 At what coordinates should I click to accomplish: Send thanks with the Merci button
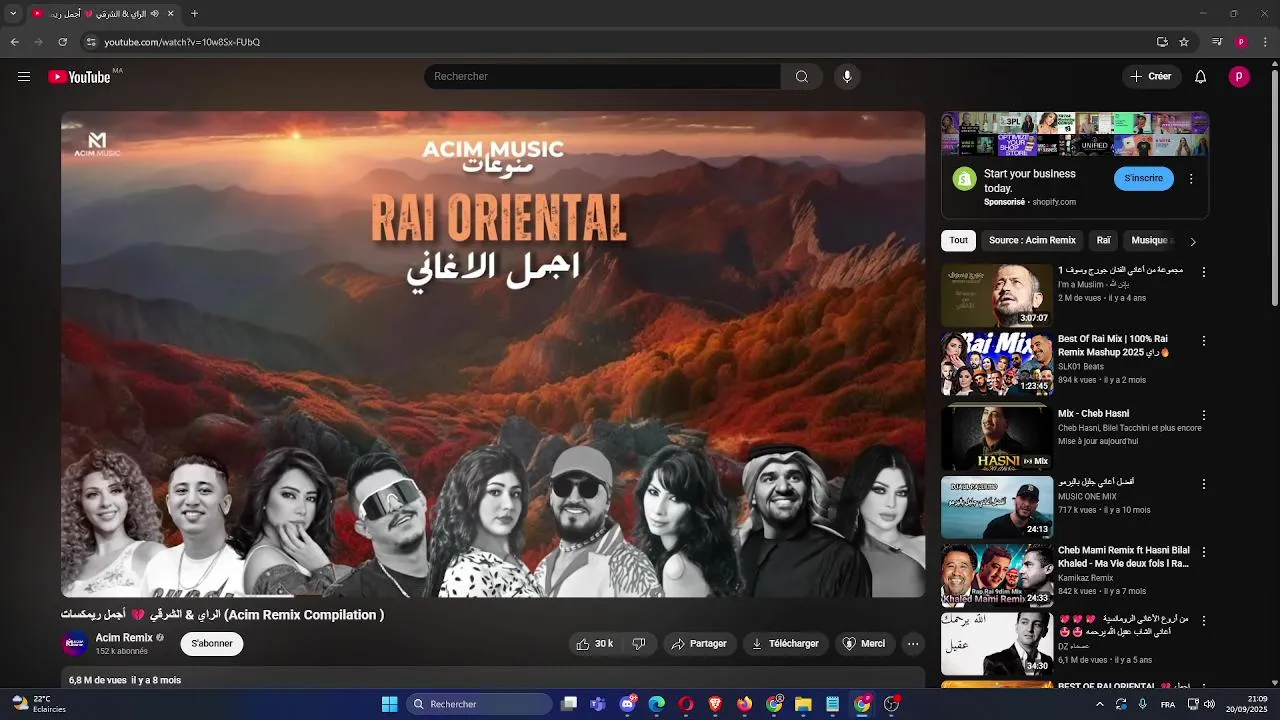coord(864,644)
